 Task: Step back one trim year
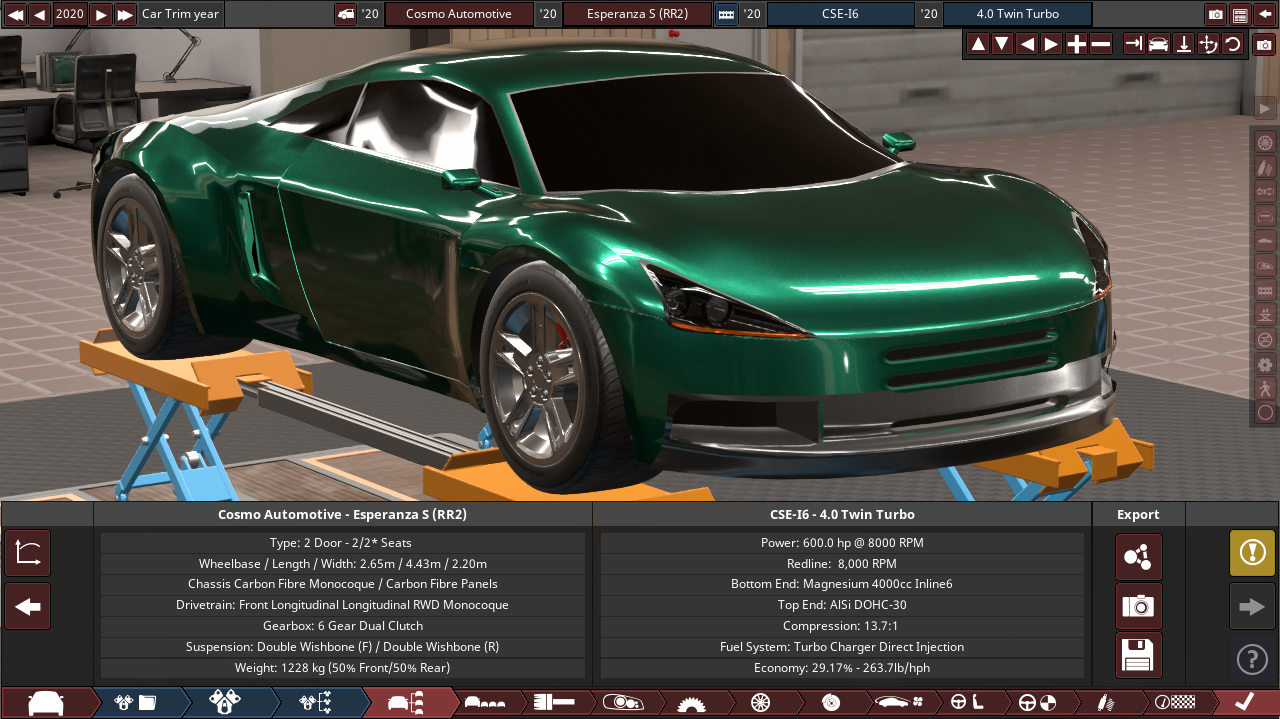pyautogui.click(x=39, y=14)
